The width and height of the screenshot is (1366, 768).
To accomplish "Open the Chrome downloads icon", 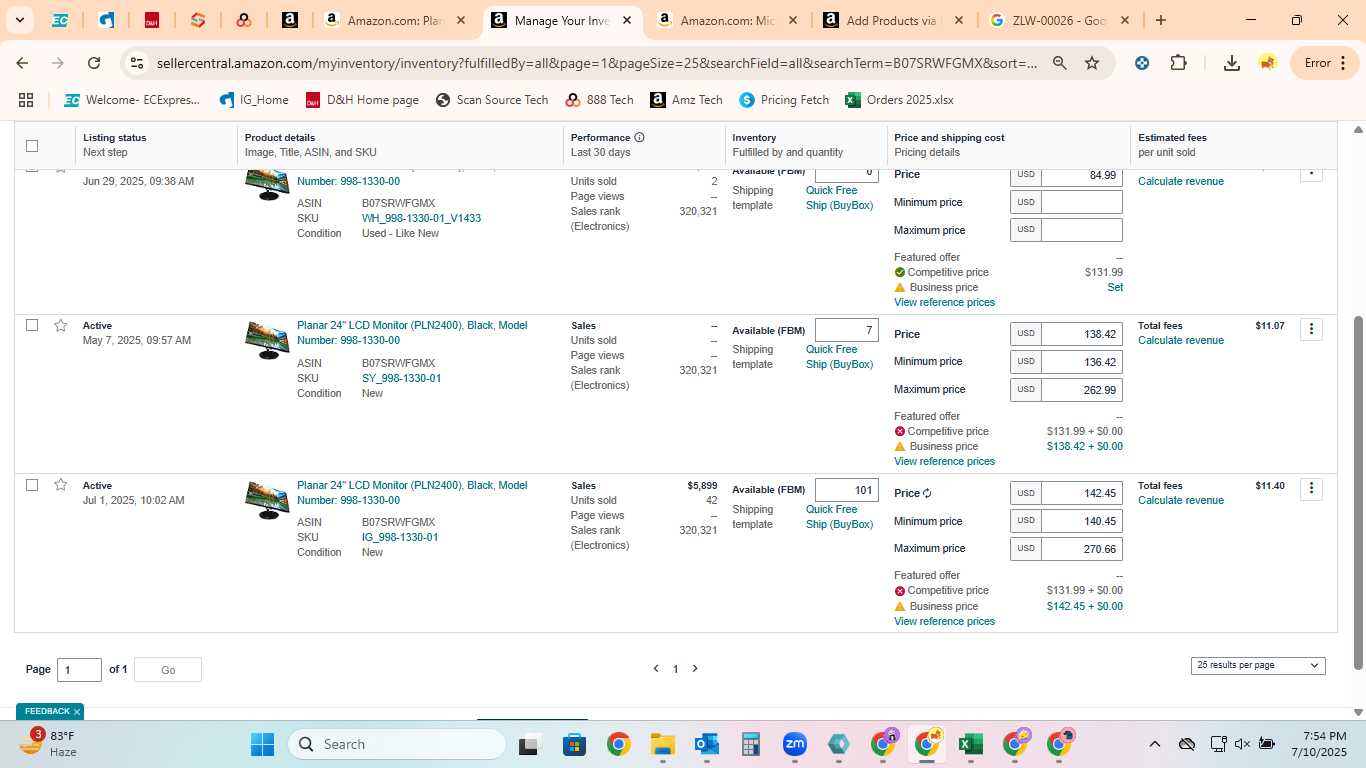I will [x=1232, y=63].
